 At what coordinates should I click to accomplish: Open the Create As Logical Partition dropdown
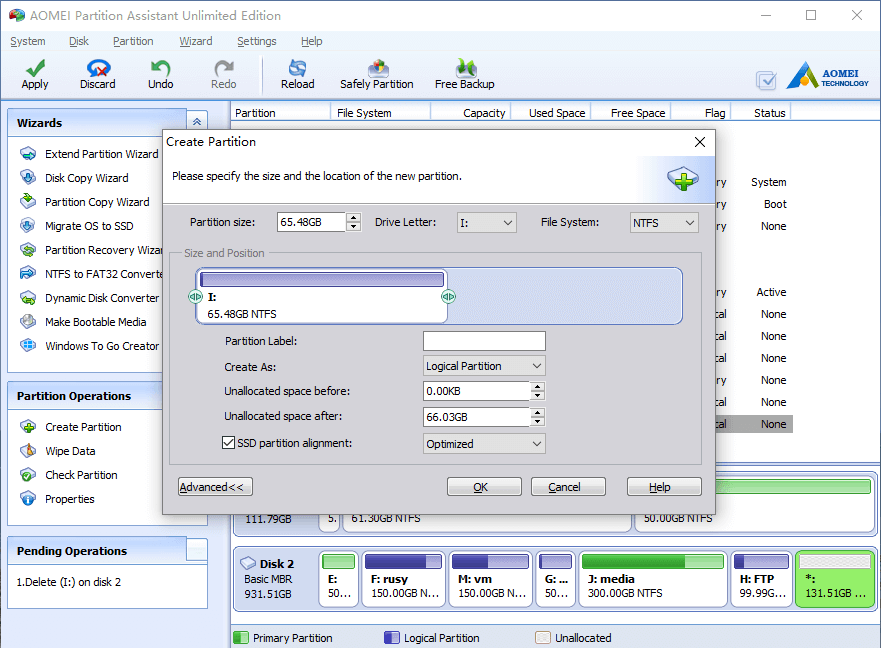[484, 366]
